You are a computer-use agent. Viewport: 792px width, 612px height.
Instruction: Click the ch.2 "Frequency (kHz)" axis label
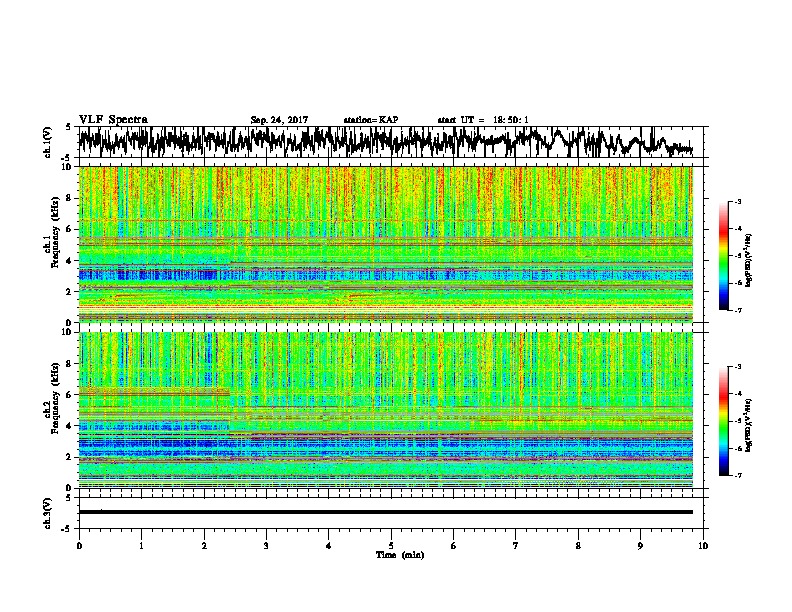click(x=55, y=398)
